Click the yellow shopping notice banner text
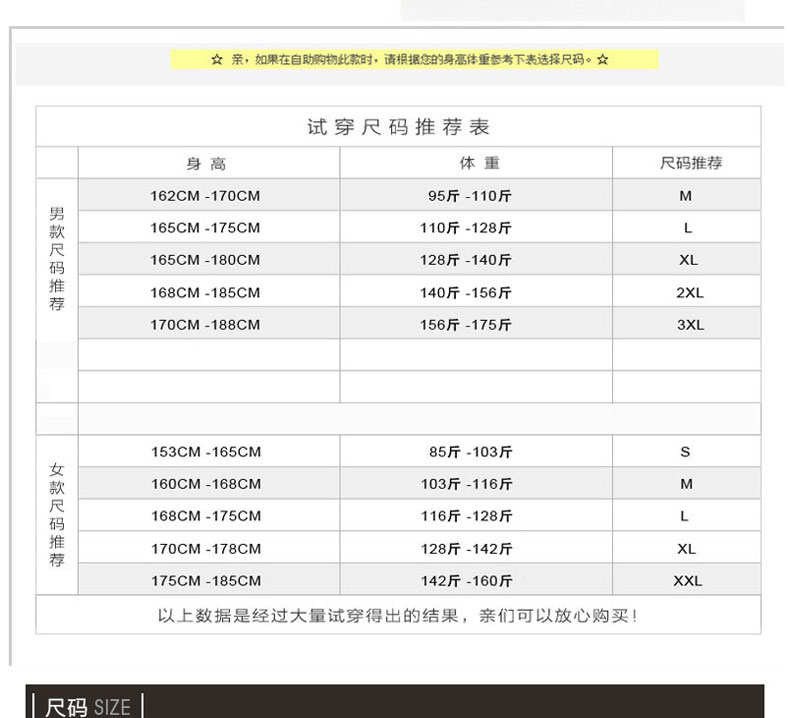This screenshot has height=718, width=790. tap(409, 60)
